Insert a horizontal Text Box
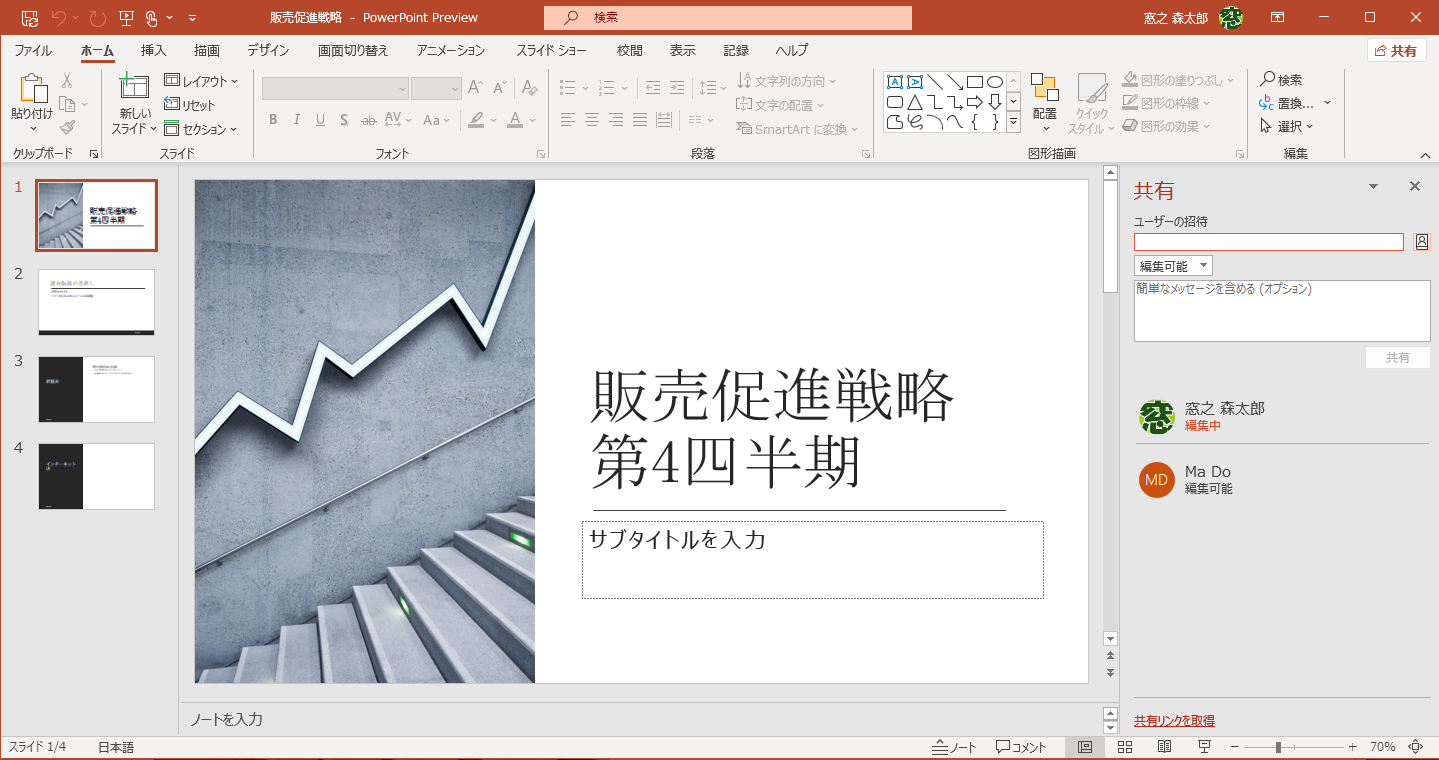 pos(895,82)
